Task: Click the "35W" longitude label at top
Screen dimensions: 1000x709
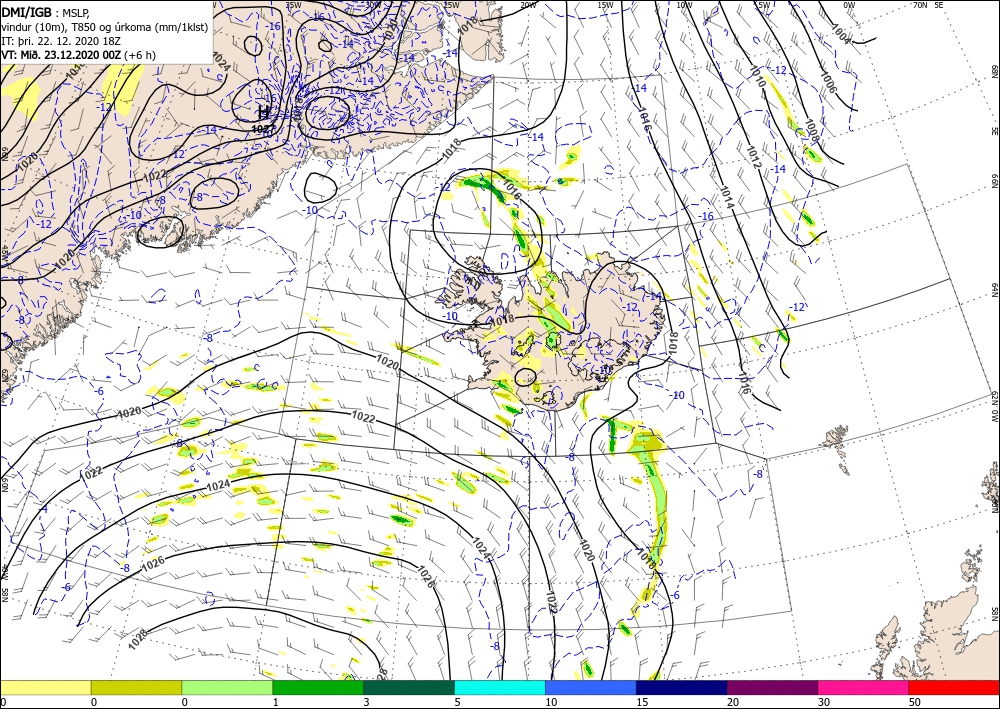Action: 293,5
